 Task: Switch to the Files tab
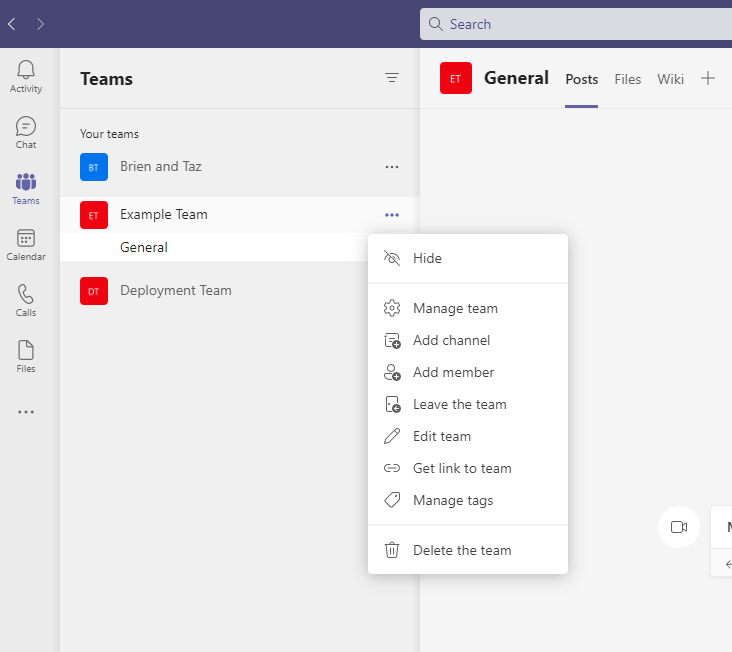click(627, 79)
